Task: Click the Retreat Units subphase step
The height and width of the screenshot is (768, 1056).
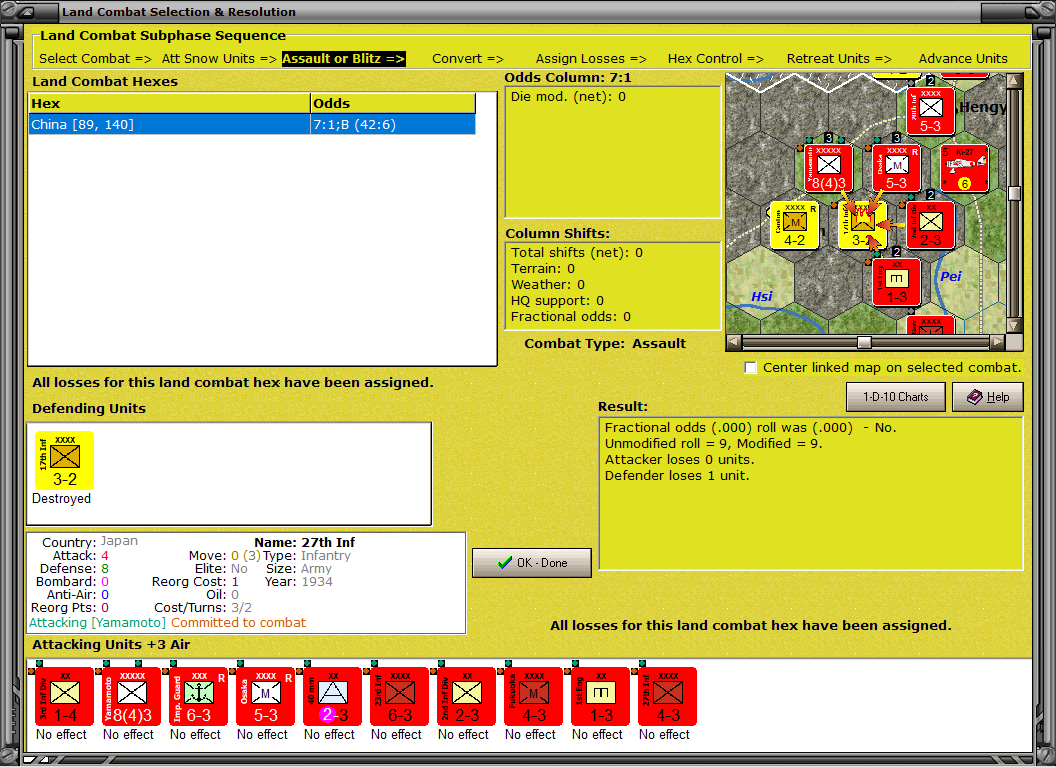Action: [839, 59]
